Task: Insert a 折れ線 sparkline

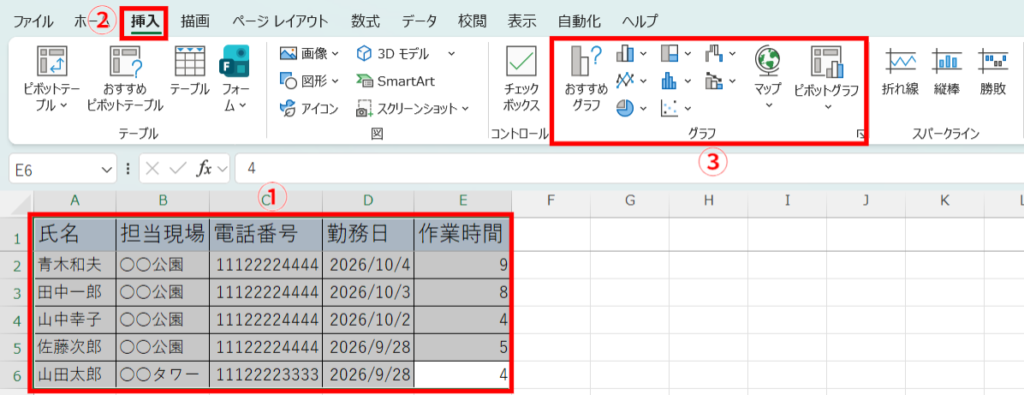Action: tap(900, 73)
